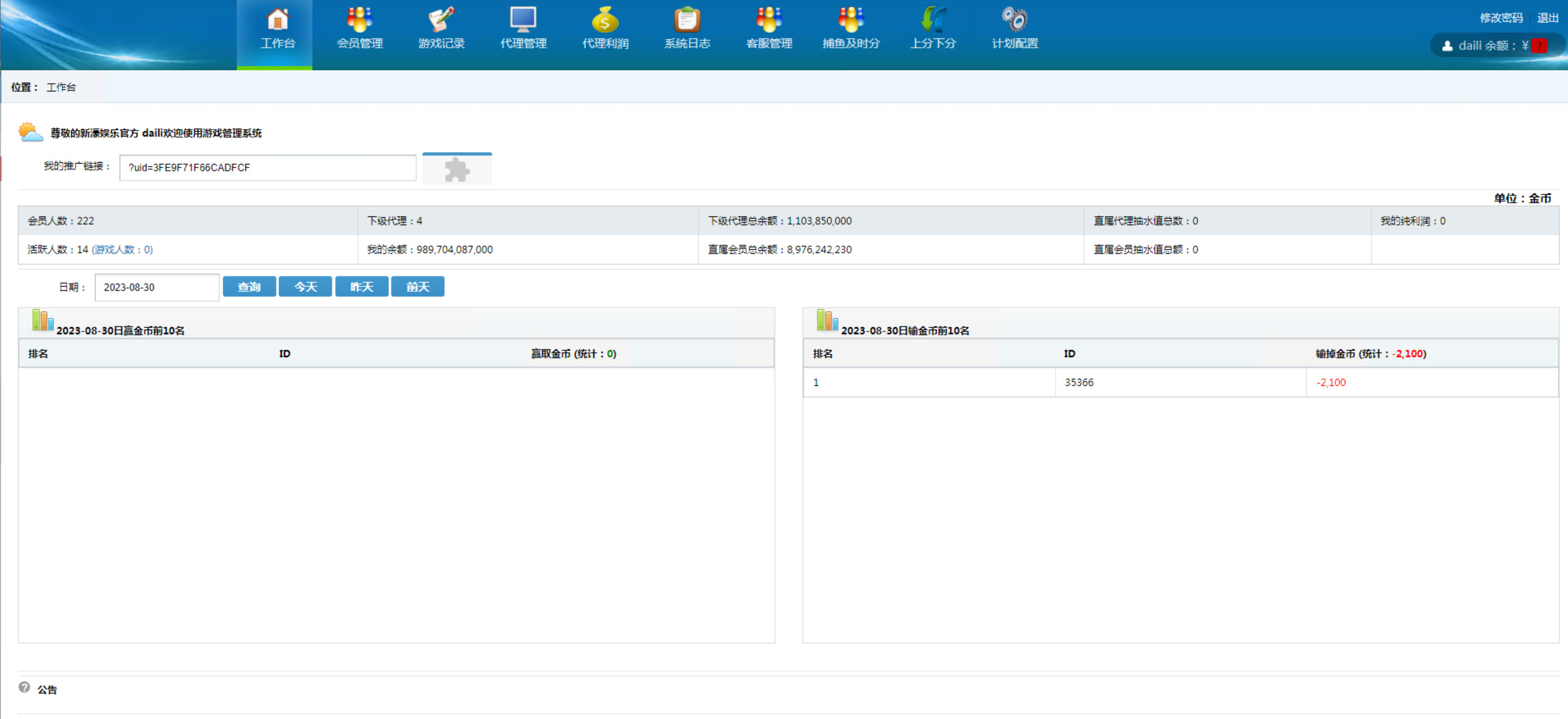Click the date input field 2023-08-30

156,287
